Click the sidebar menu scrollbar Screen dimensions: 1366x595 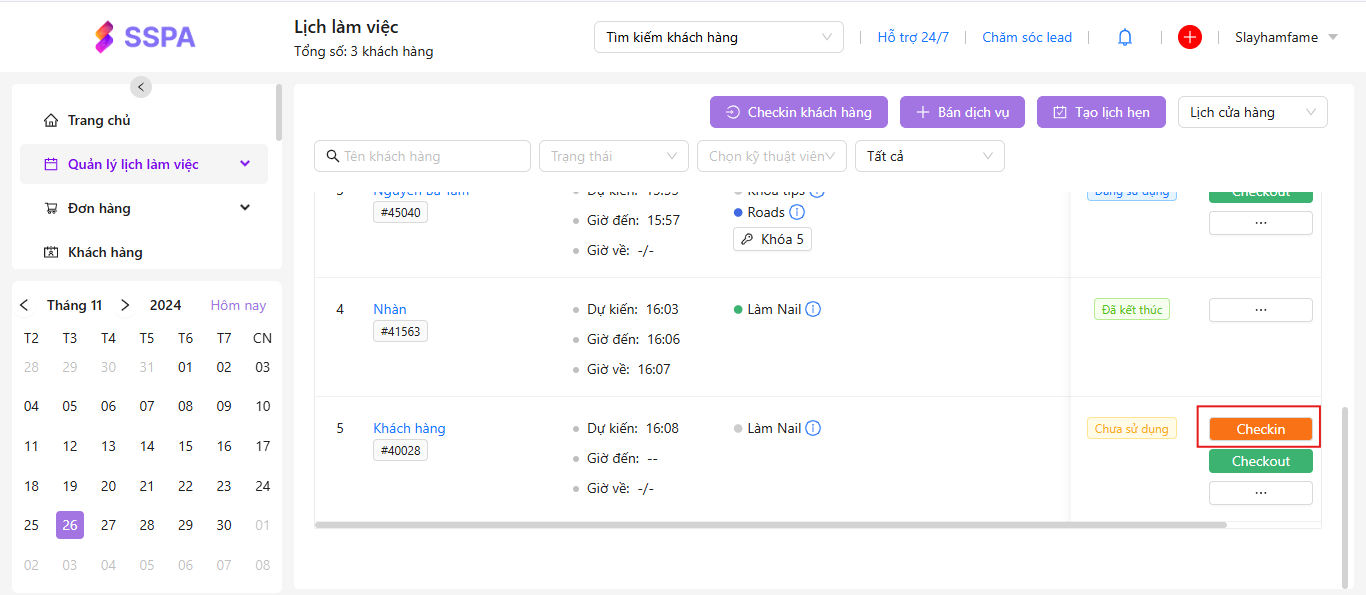279,112
